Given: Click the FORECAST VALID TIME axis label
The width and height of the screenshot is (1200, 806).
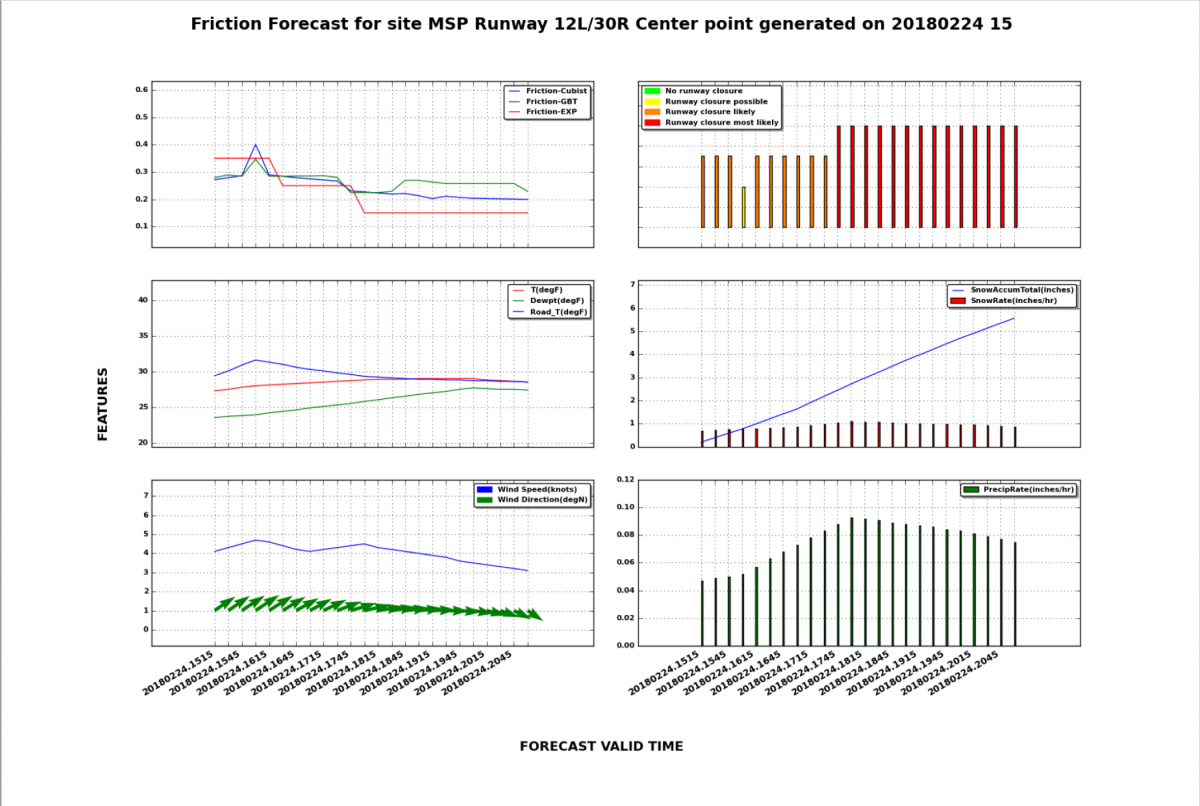Looking at the screenshot, I should click(x=601, y=746).
